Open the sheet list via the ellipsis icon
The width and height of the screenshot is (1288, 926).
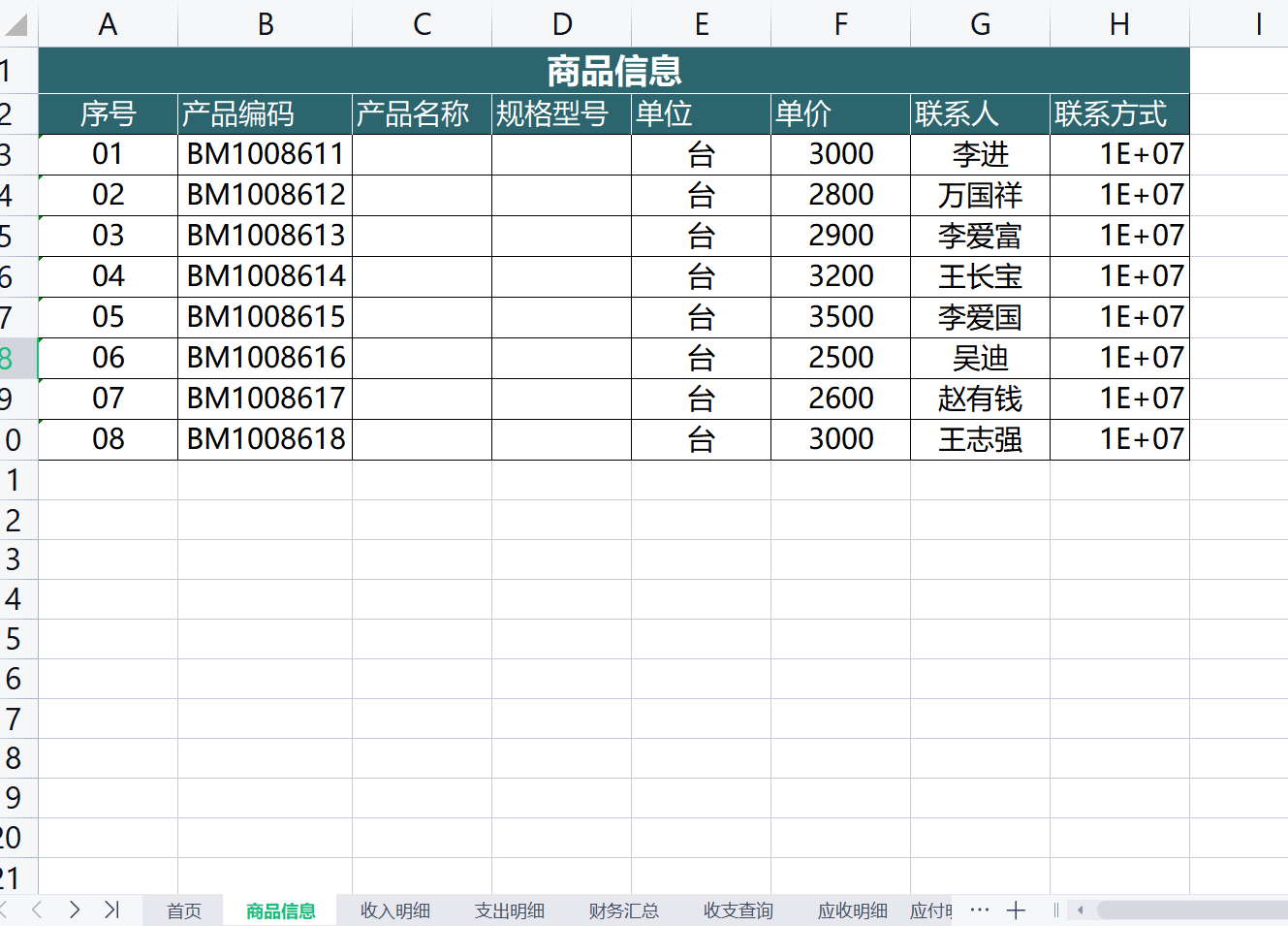click(979, 910)
